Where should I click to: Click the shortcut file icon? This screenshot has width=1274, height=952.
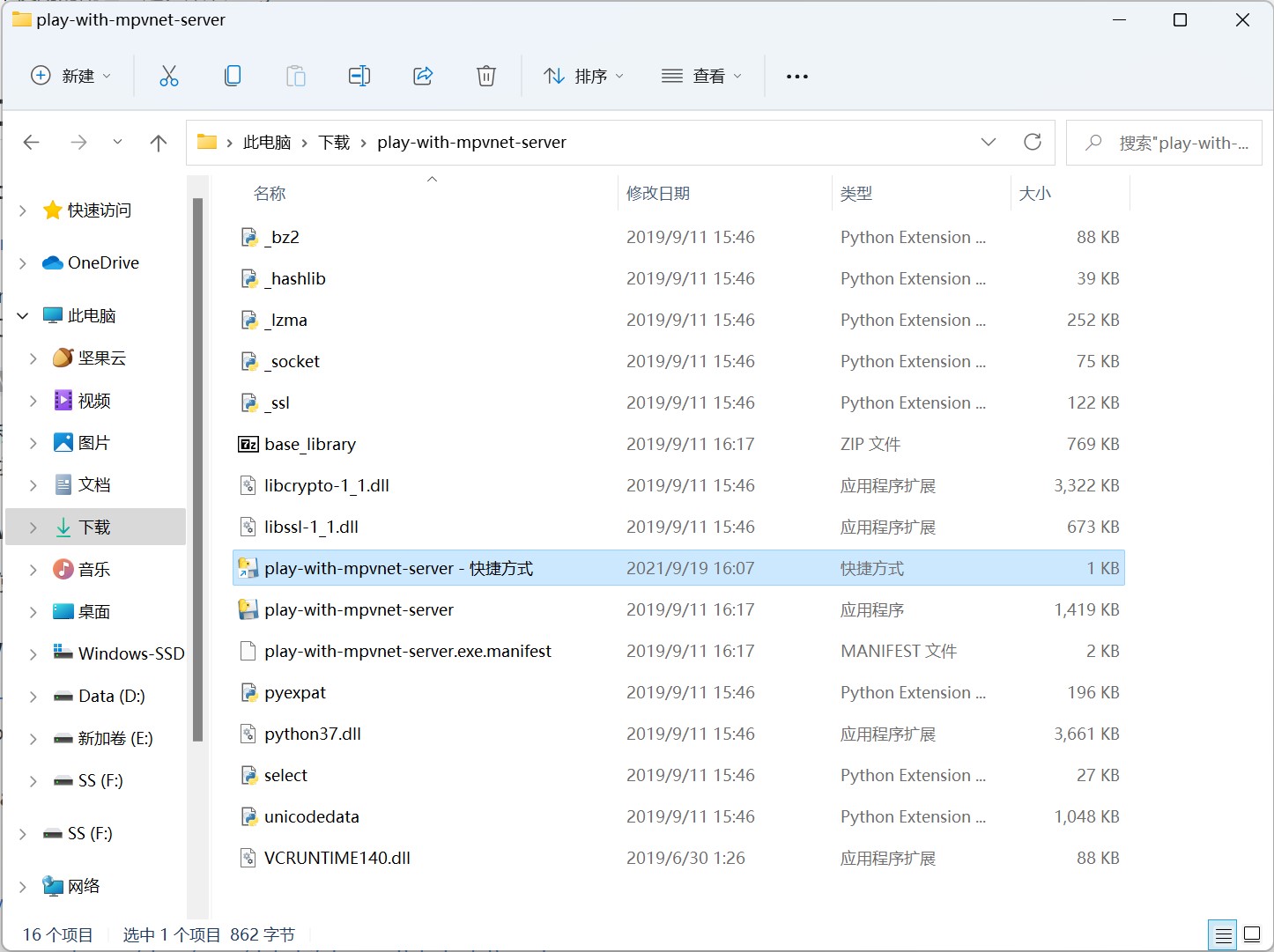coord(248,569)
